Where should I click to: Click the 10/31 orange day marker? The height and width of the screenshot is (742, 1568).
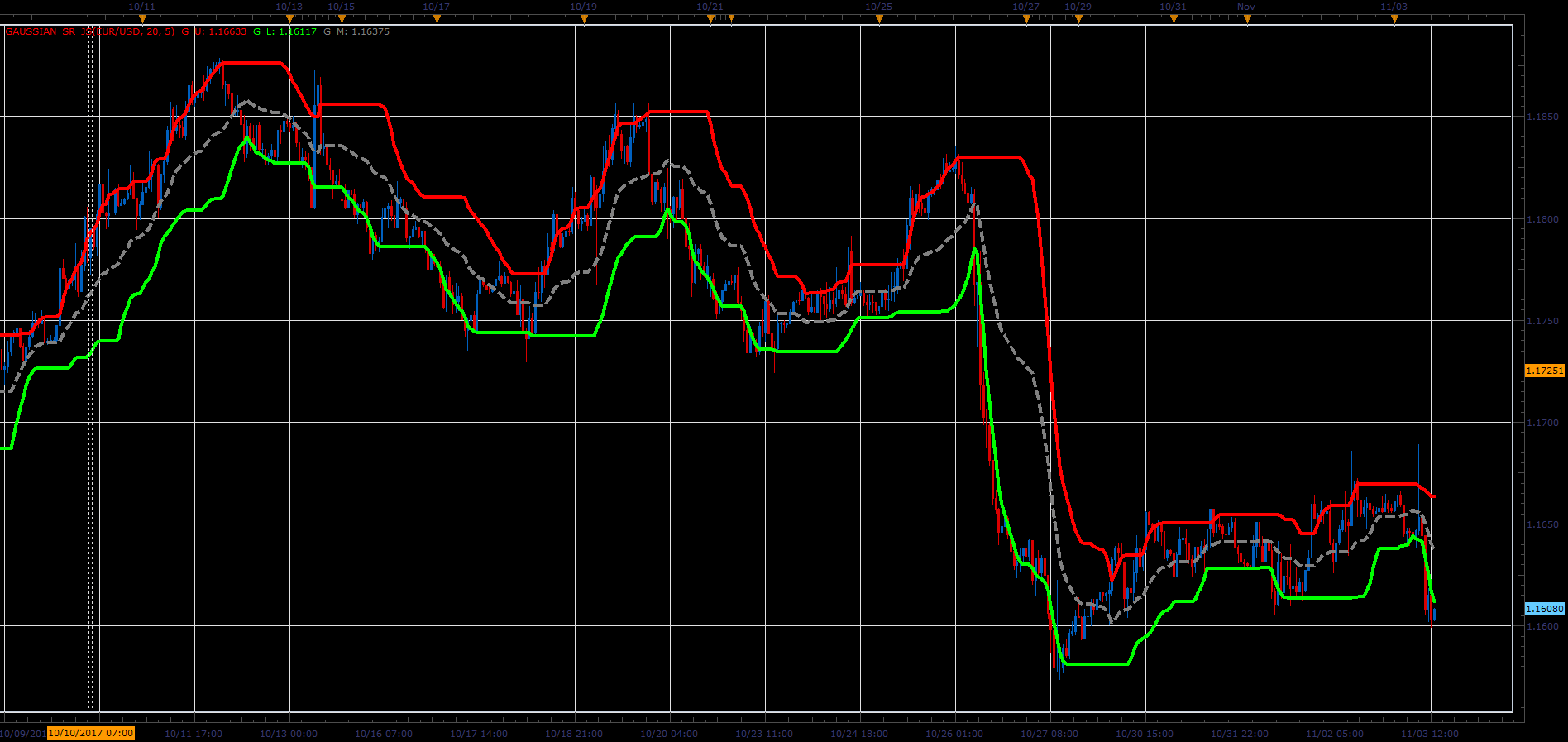[x=1174, y=18]
